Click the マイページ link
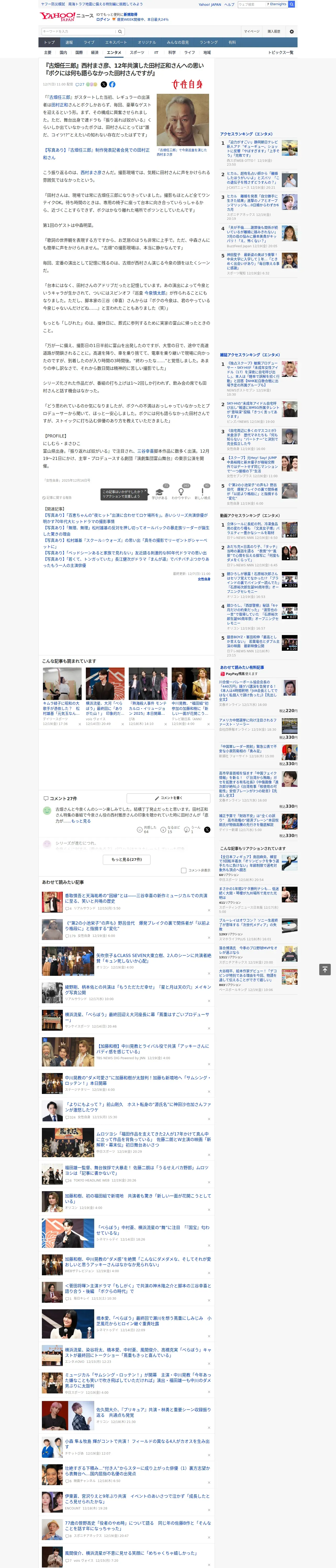Viewport: 336px width, 1568px height. tap(251, 32)
